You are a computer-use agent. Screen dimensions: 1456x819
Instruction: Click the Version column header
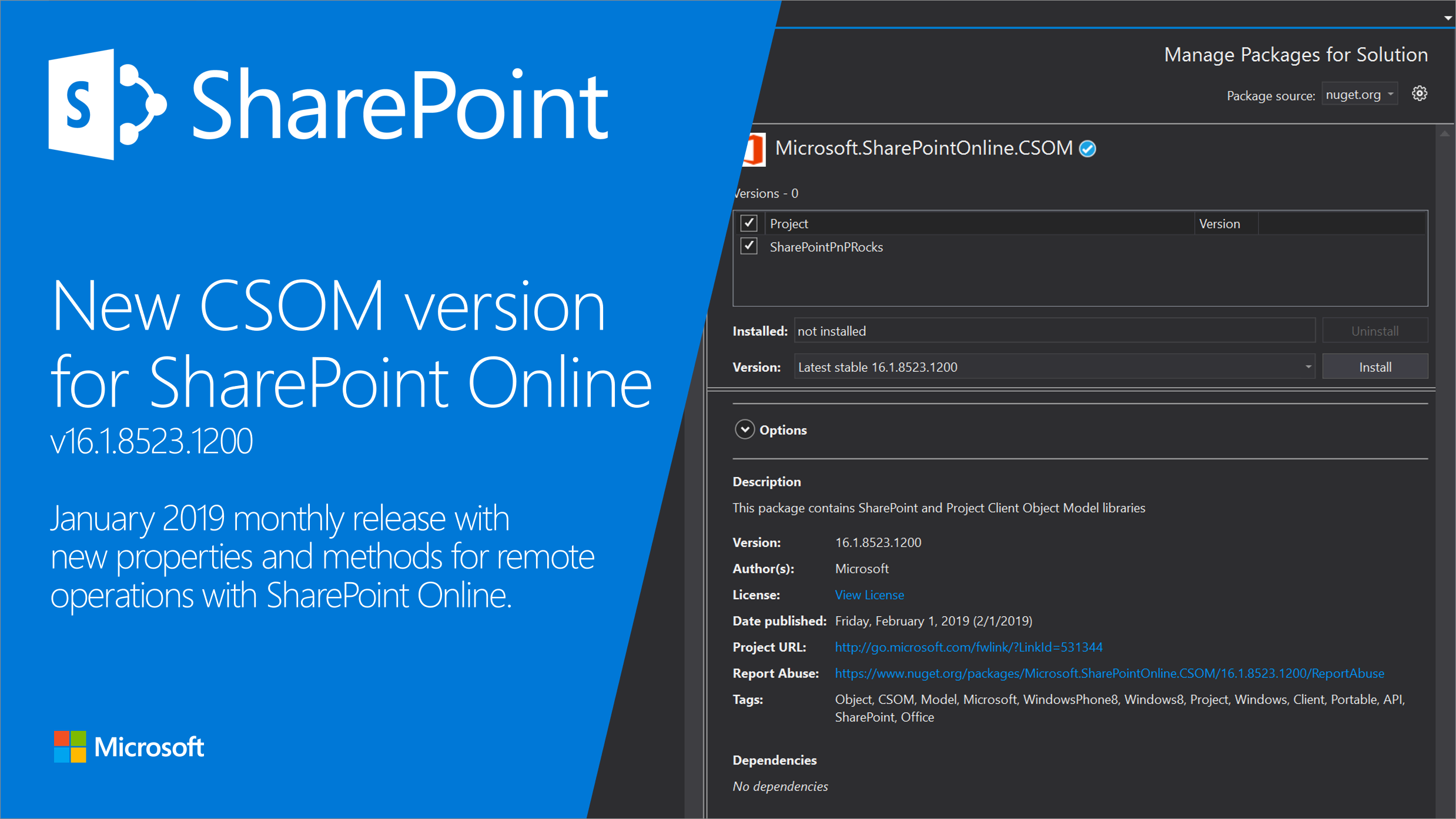1219,224
